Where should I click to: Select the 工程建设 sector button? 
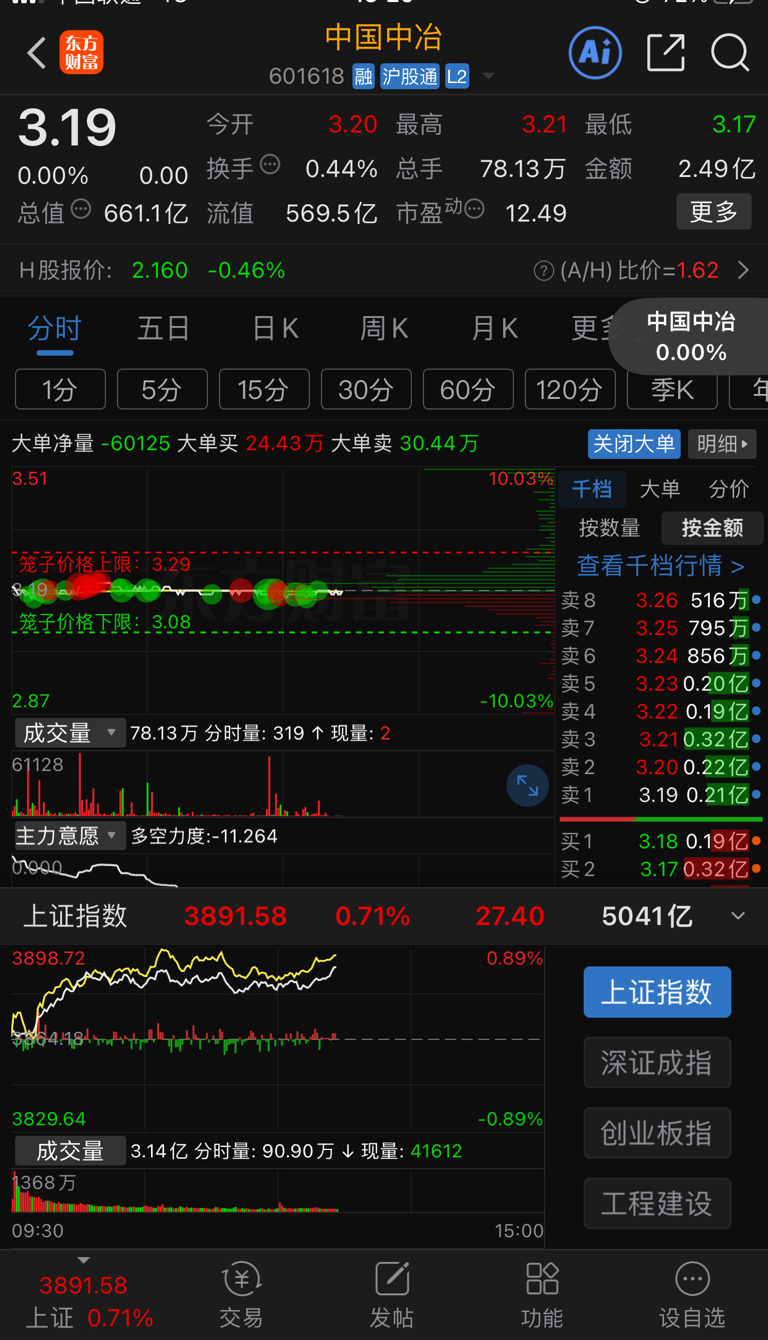(657, 1203)
